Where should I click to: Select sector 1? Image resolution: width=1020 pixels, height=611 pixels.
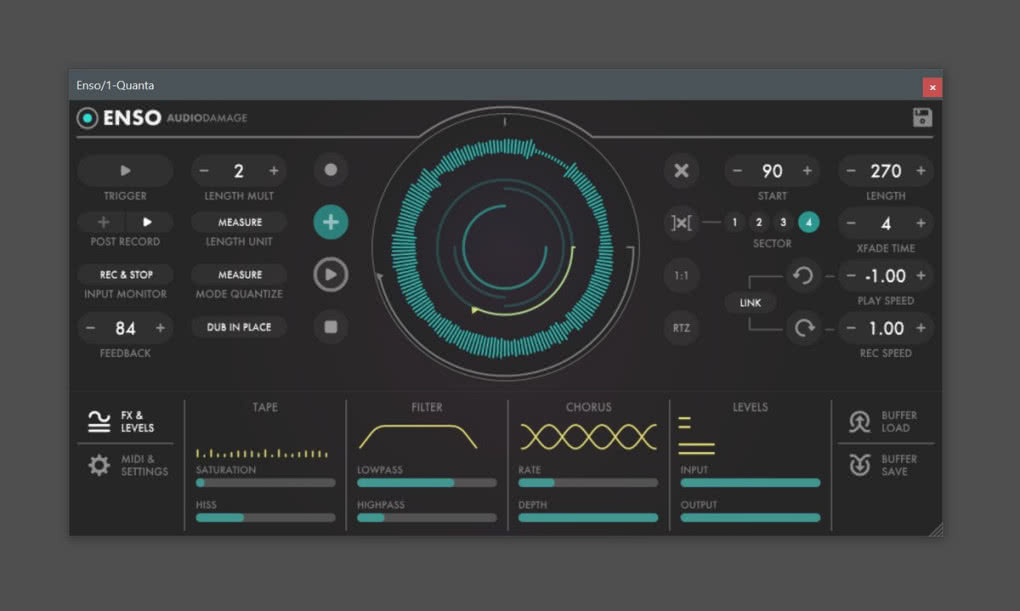(734, 223)
